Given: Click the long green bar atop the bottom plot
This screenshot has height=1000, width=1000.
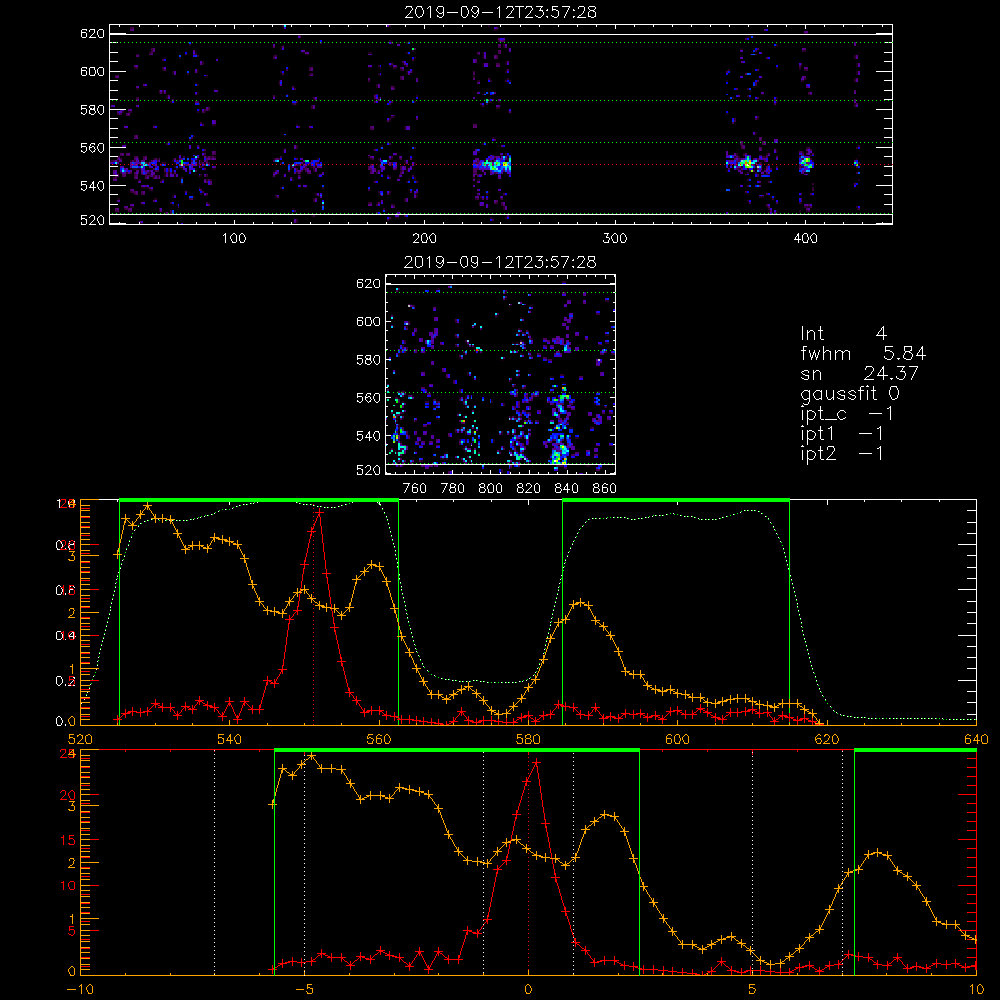Looking at the screenshot, I should coord(457,750).
